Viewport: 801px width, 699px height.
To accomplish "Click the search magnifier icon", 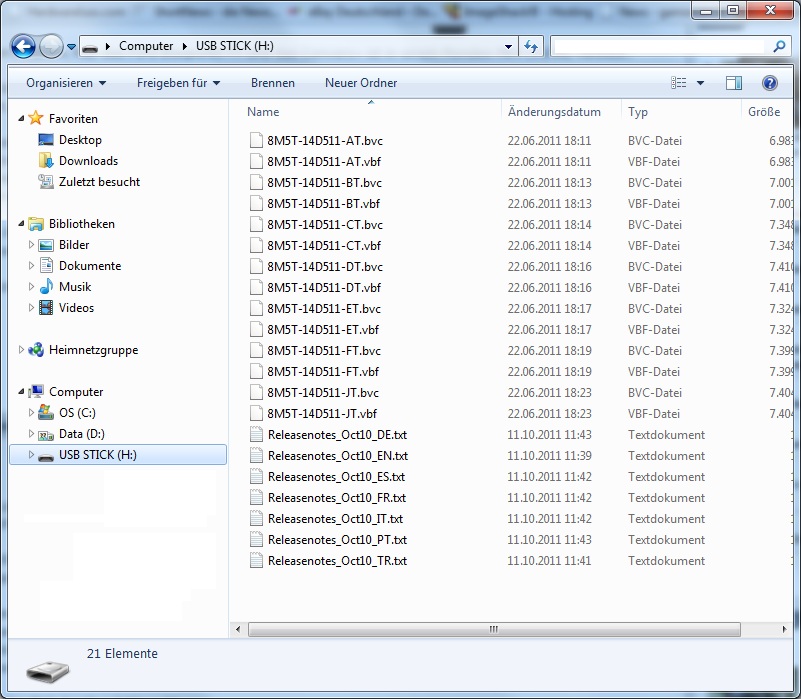I will [x=780, y=46].
